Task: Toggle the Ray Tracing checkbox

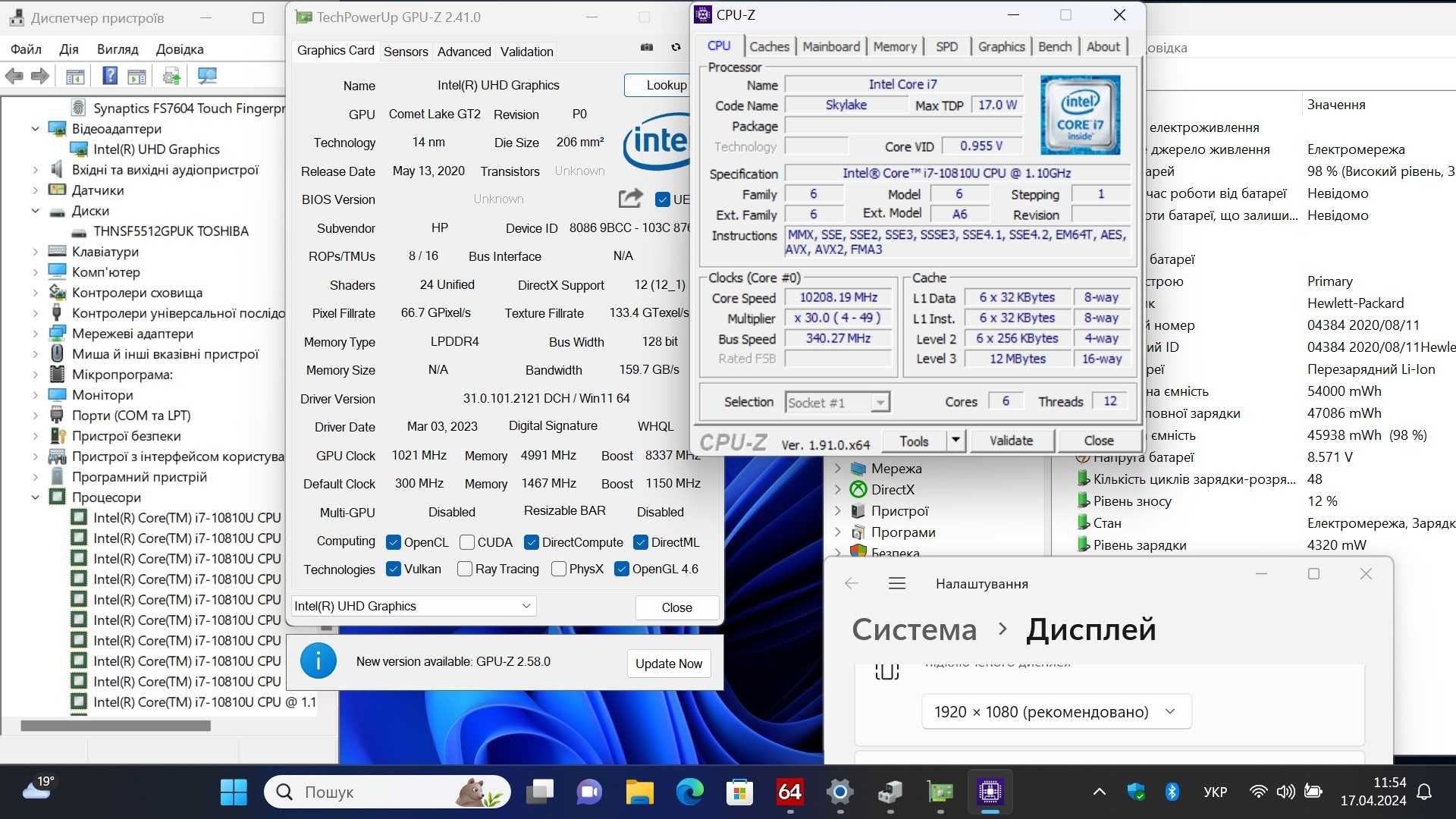Action: point(465,569)
